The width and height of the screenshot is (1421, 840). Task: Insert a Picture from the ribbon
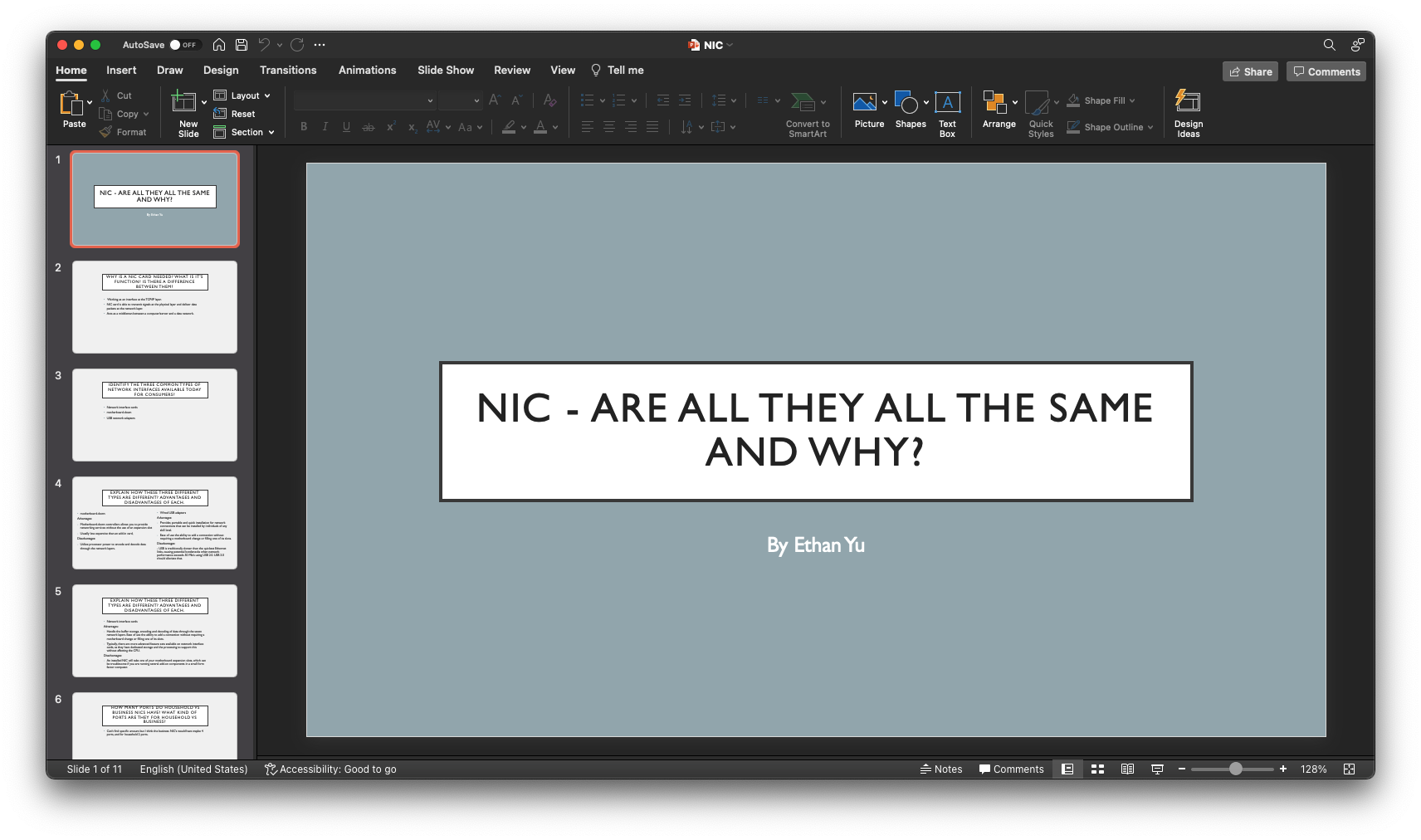coord(869,110)
